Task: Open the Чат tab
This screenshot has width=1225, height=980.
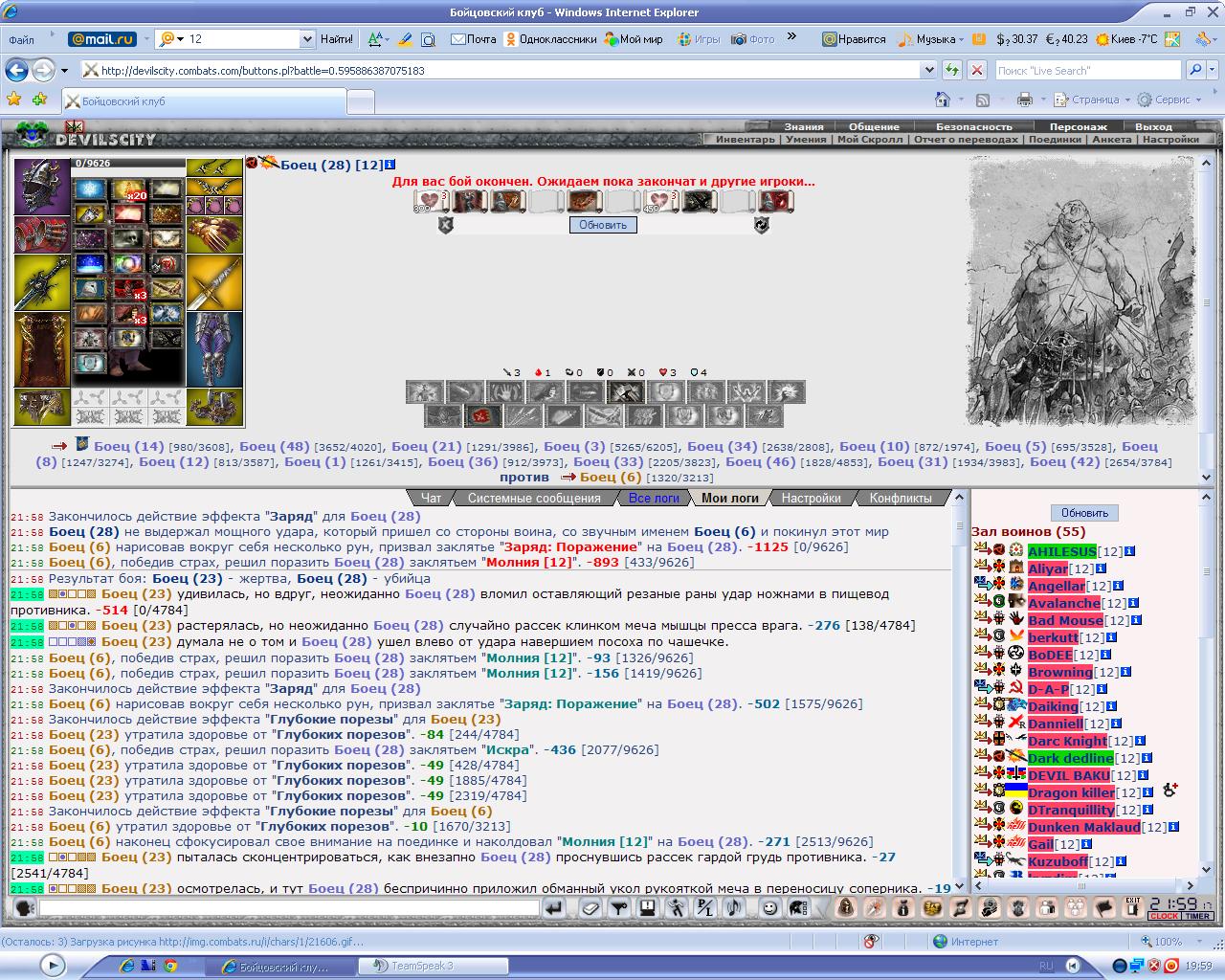Action: (432, 498)
